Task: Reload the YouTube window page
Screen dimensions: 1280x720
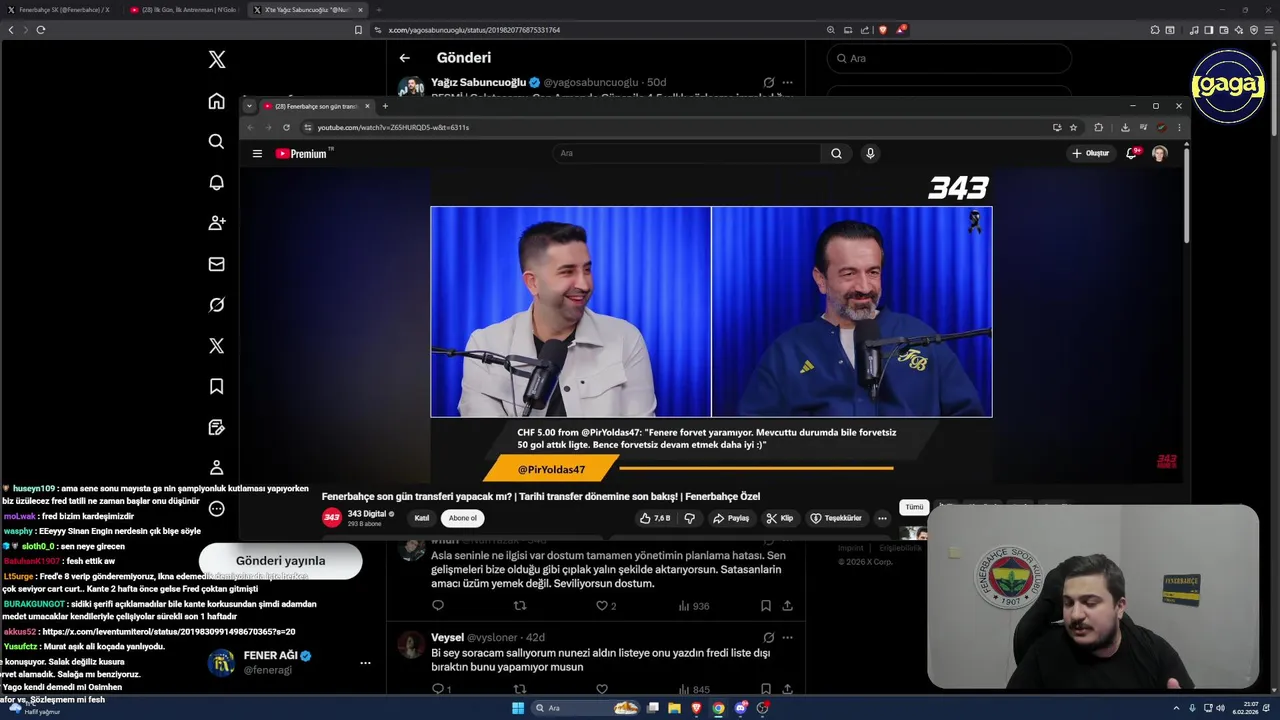Action: click(x=286, y=127)
